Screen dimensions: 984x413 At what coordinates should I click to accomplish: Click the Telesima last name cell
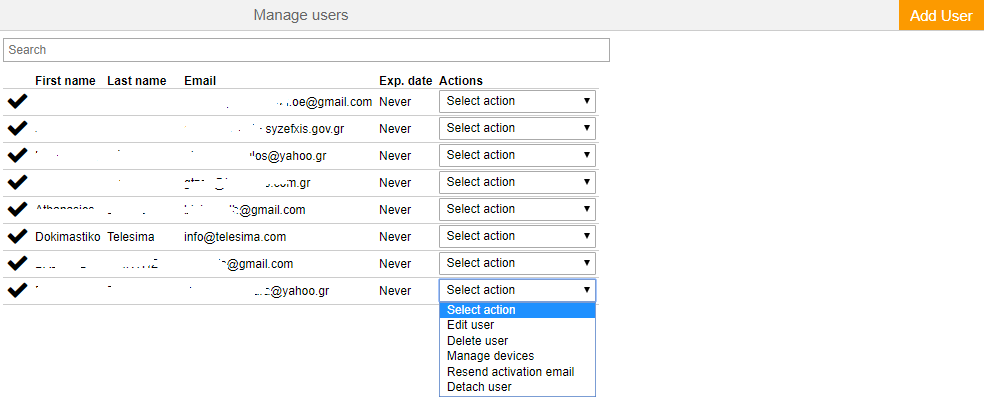pos(131,237)
